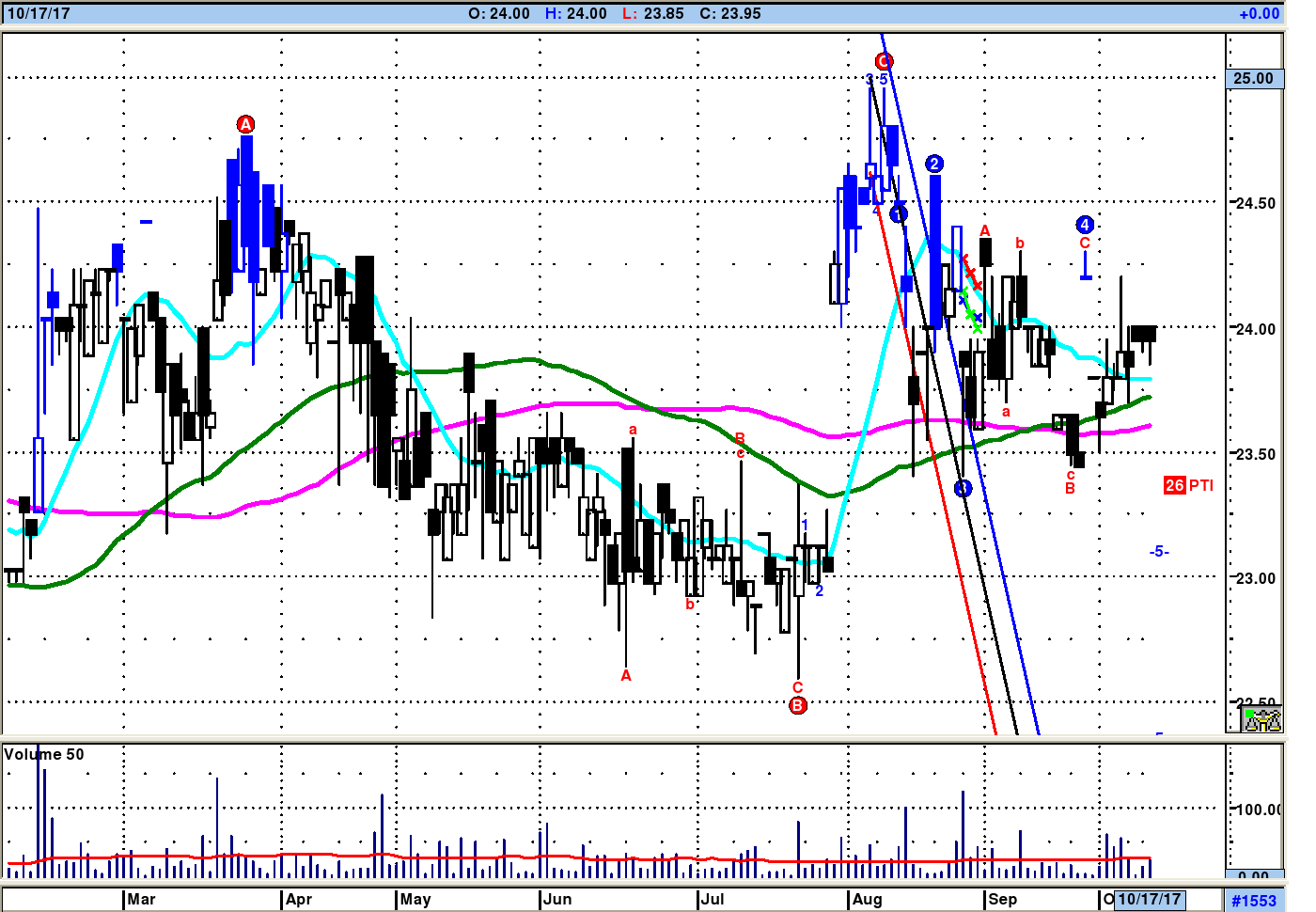Click the Mar label on time axis

[141, 899]
